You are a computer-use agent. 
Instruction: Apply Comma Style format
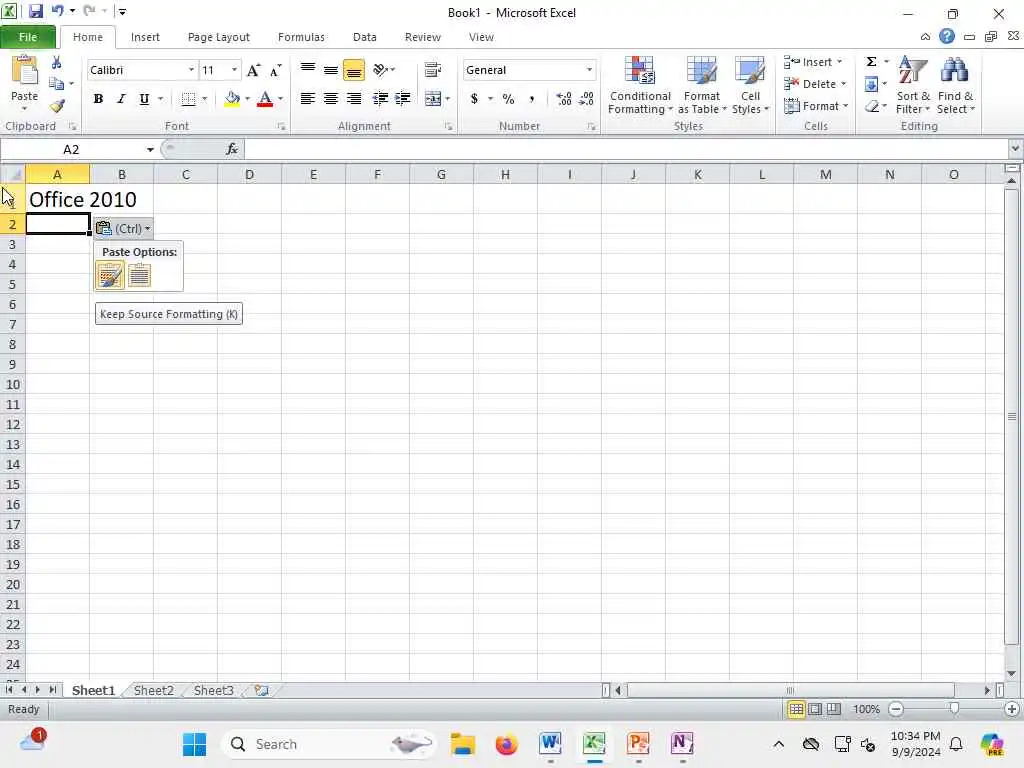pos(532,99)
